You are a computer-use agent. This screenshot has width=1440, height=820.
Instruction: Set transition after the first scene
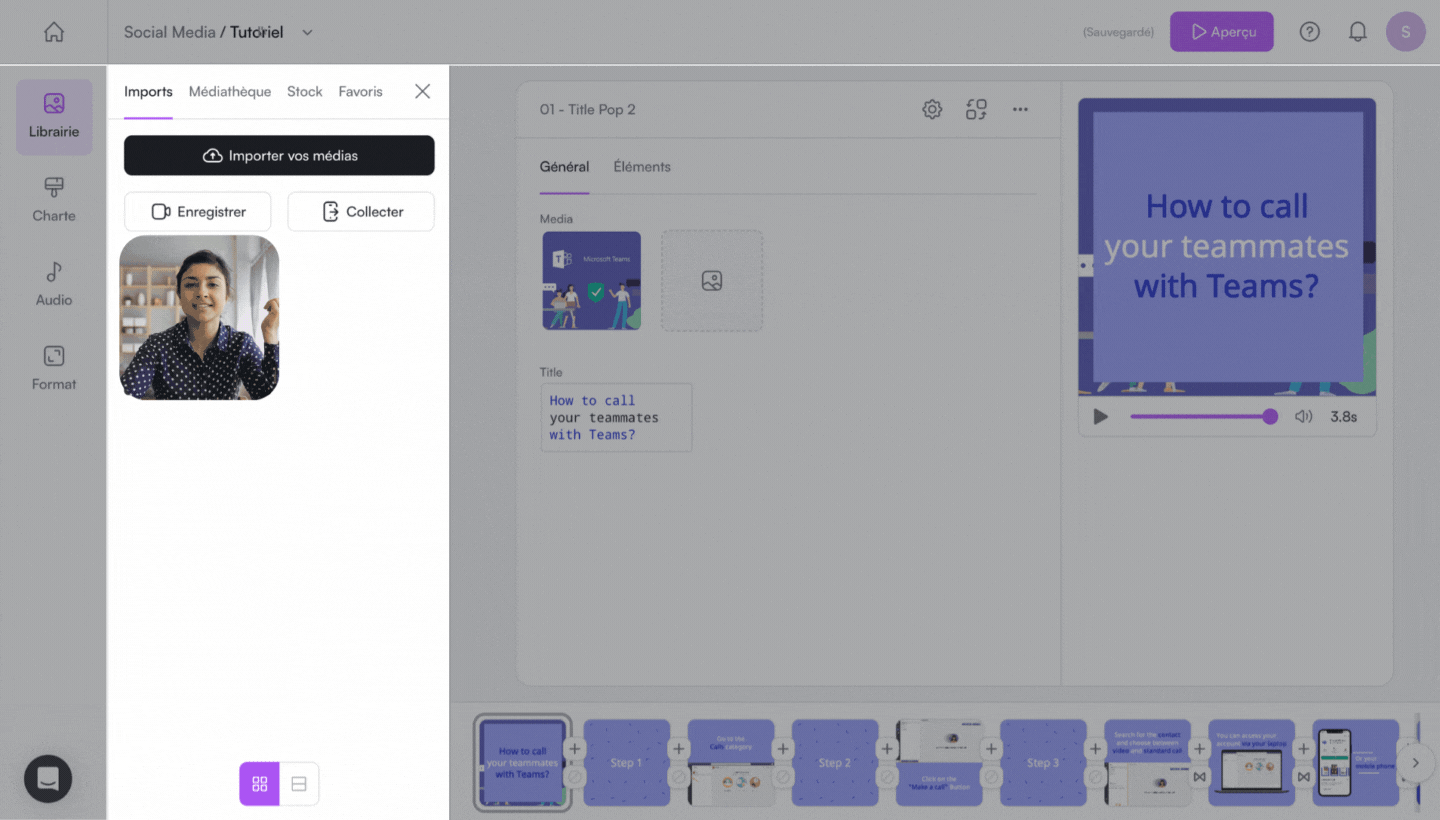575,776
